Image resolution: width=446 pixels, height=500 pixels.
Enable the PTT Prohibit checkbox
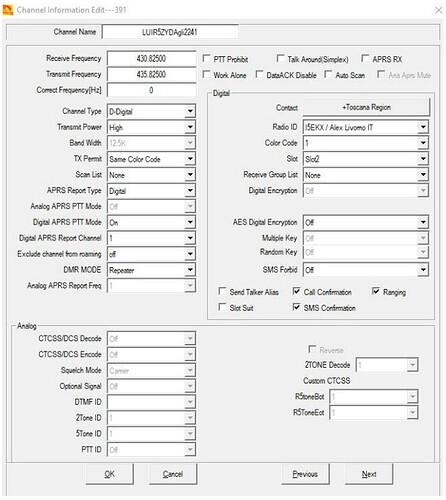coord(206,59)
